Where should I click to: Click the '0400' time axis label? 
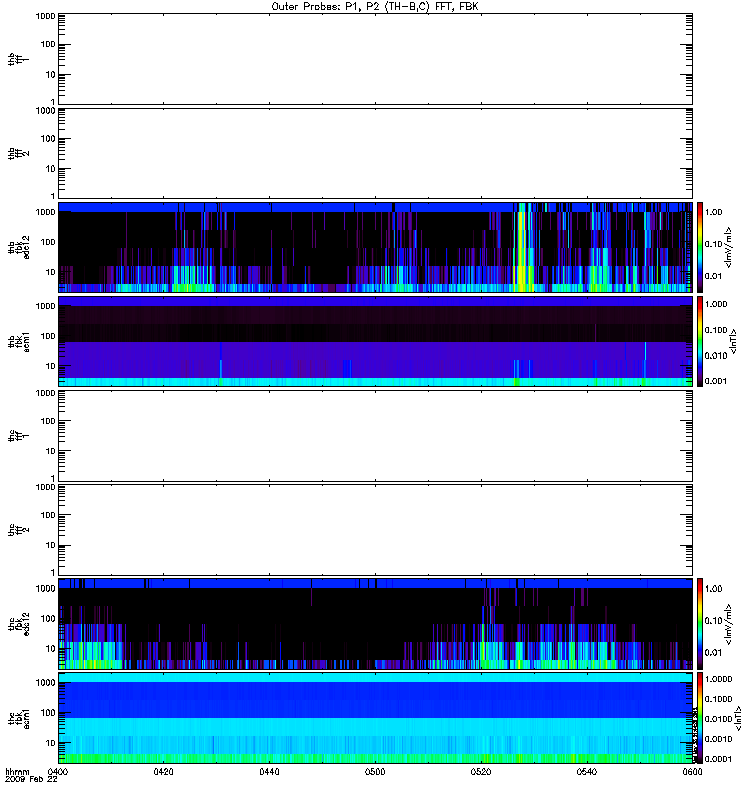(57, 771)
